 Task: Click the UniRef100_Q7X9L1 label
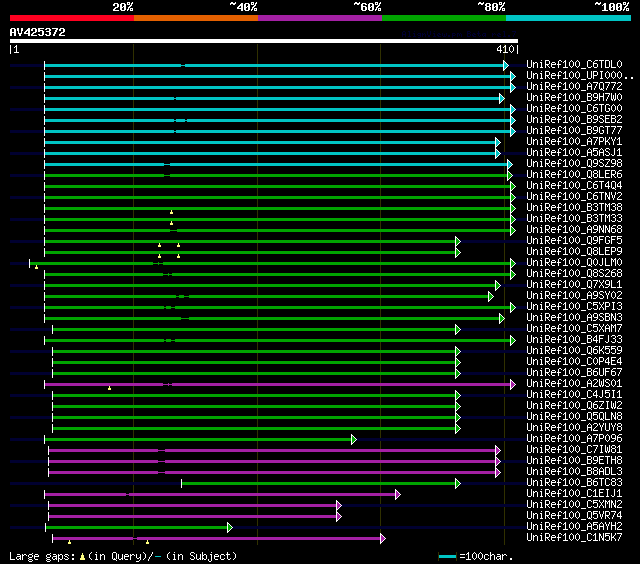click(x=574, y=285)
